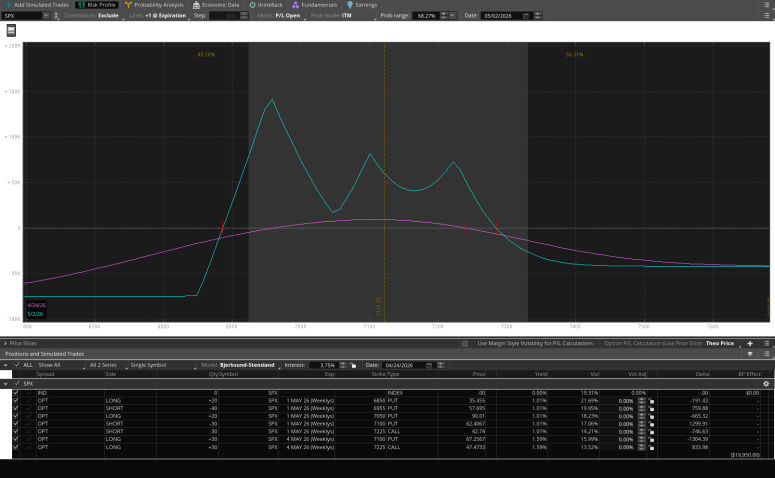This screenshot has width=775, height=478.
Task: Open the Model Bjerksund-Stensland dropdown
Action: pos(245,365)
